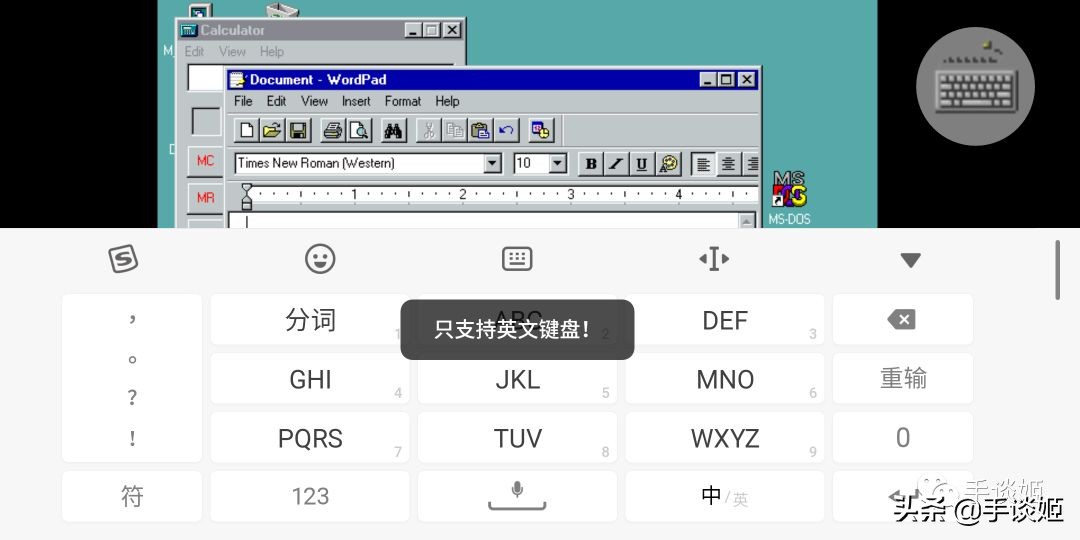The height and width of the screenshot is (540, 1080).
Task: Click the indent marker on WordPad ruler
Action: point(247,196)
